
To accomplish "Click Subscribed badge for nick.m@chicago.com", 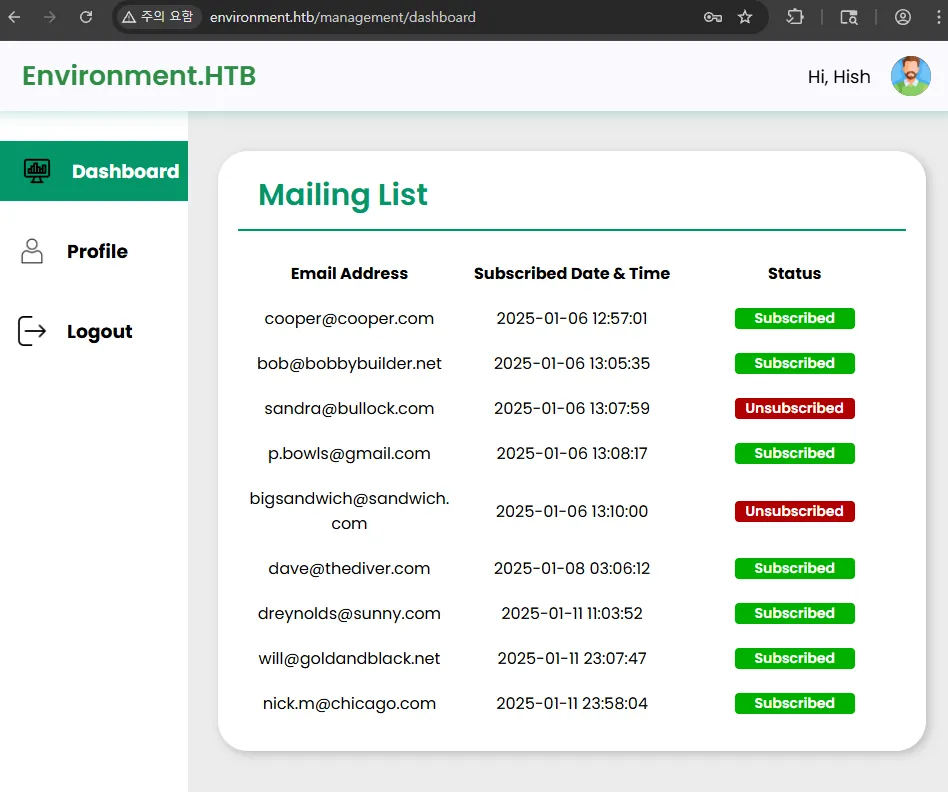I will click(x=794, y=704).
